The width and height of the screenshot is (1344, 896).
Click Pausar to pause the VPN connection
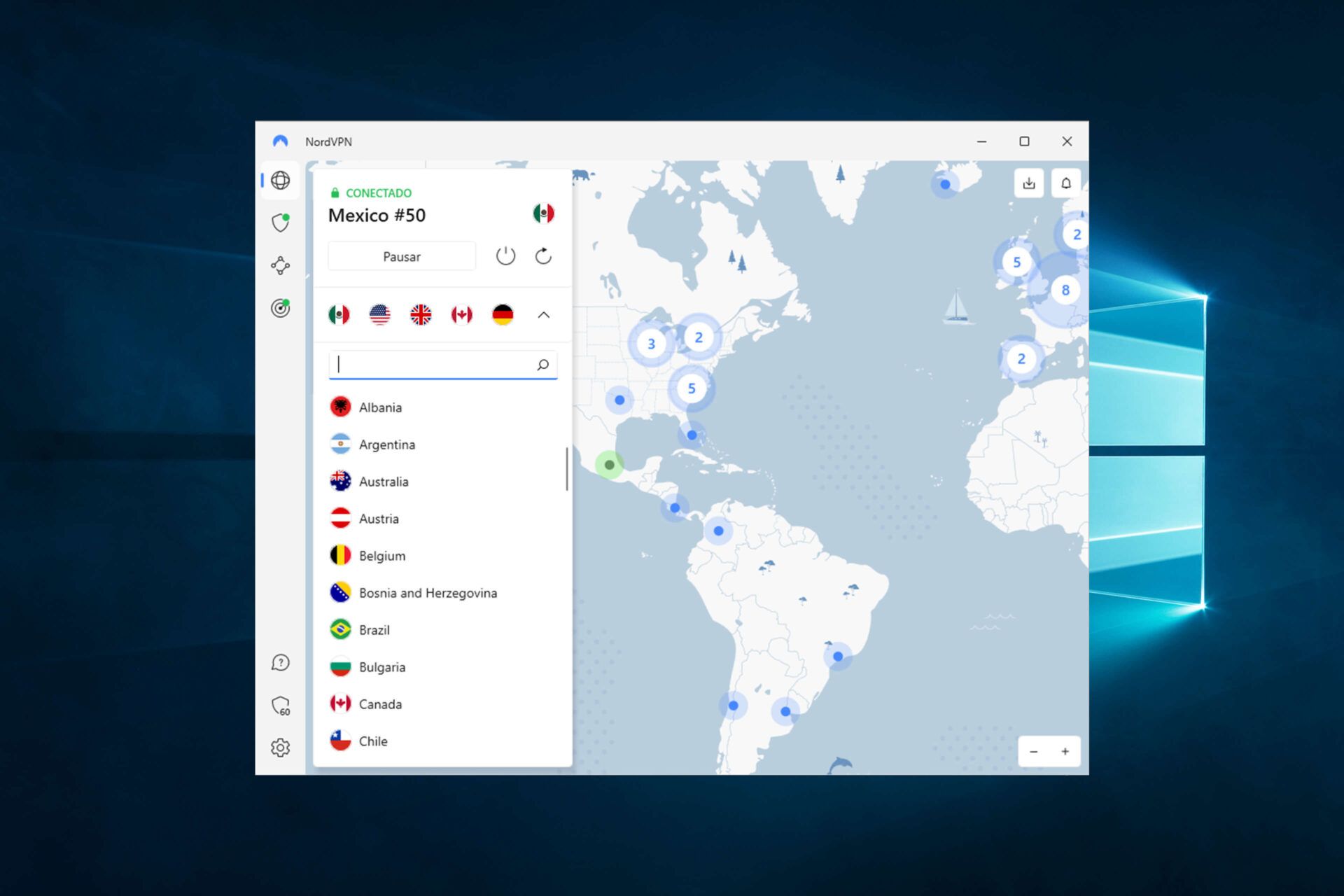coord(402,256)
